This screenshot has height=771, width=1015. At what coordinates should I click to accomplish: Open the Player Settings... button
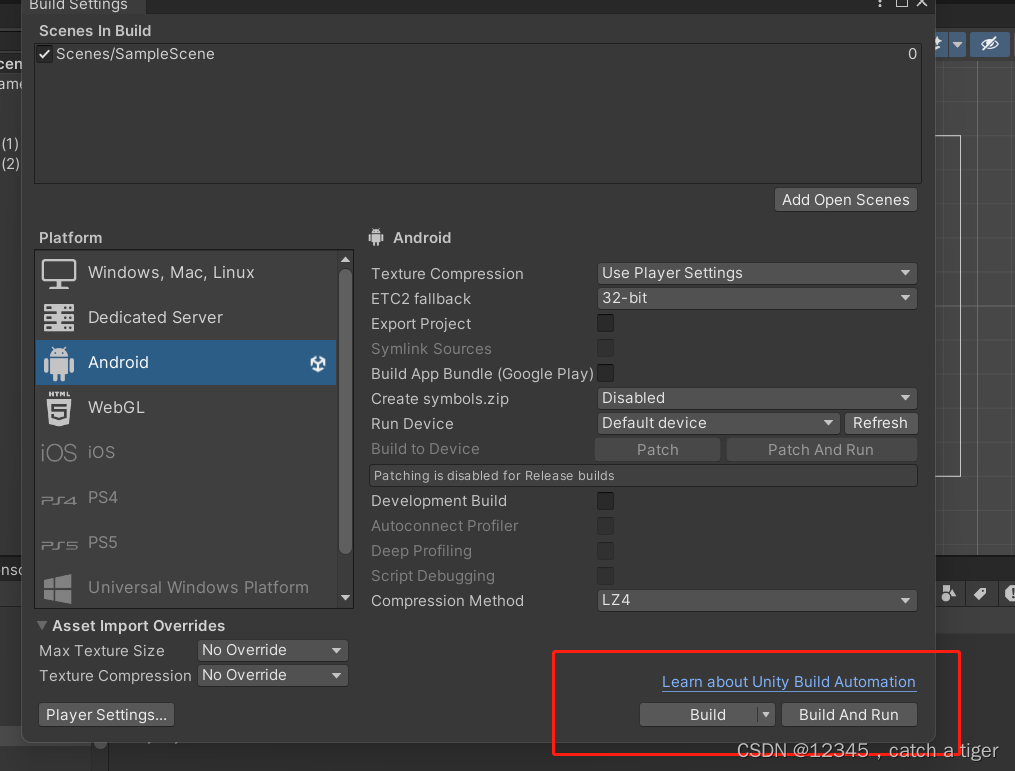pyautogui.click(x=107, y=715)
